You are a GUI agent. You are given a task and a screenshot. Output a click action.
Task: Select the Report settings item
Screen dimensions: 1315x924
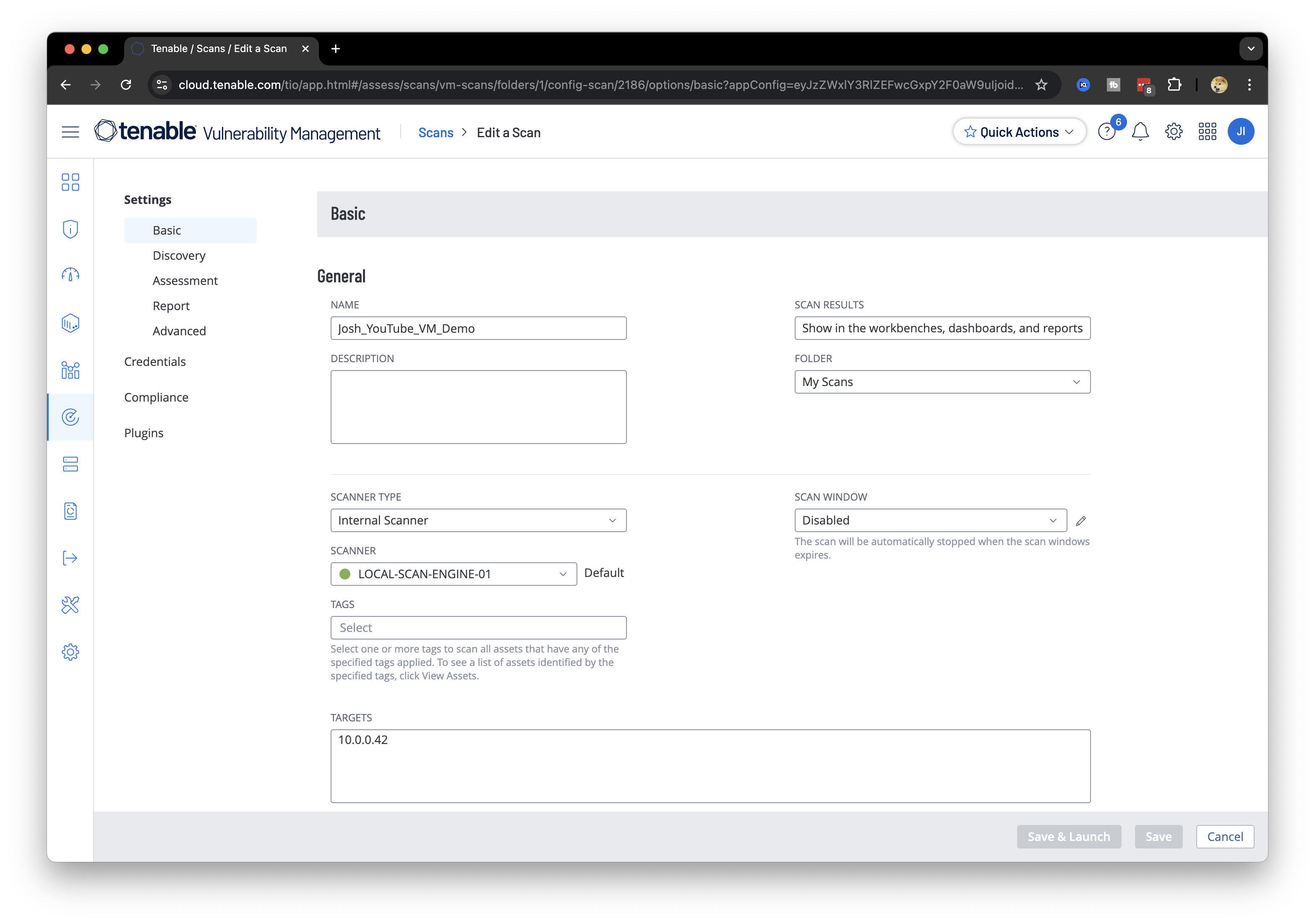(x=171, y=306)
